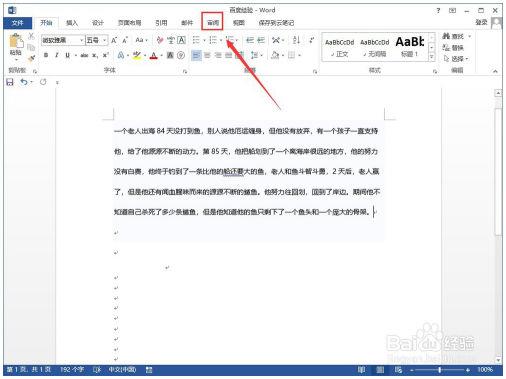Click the Grow Font icon
506x379 pixels.
click(x=114, y=40)
